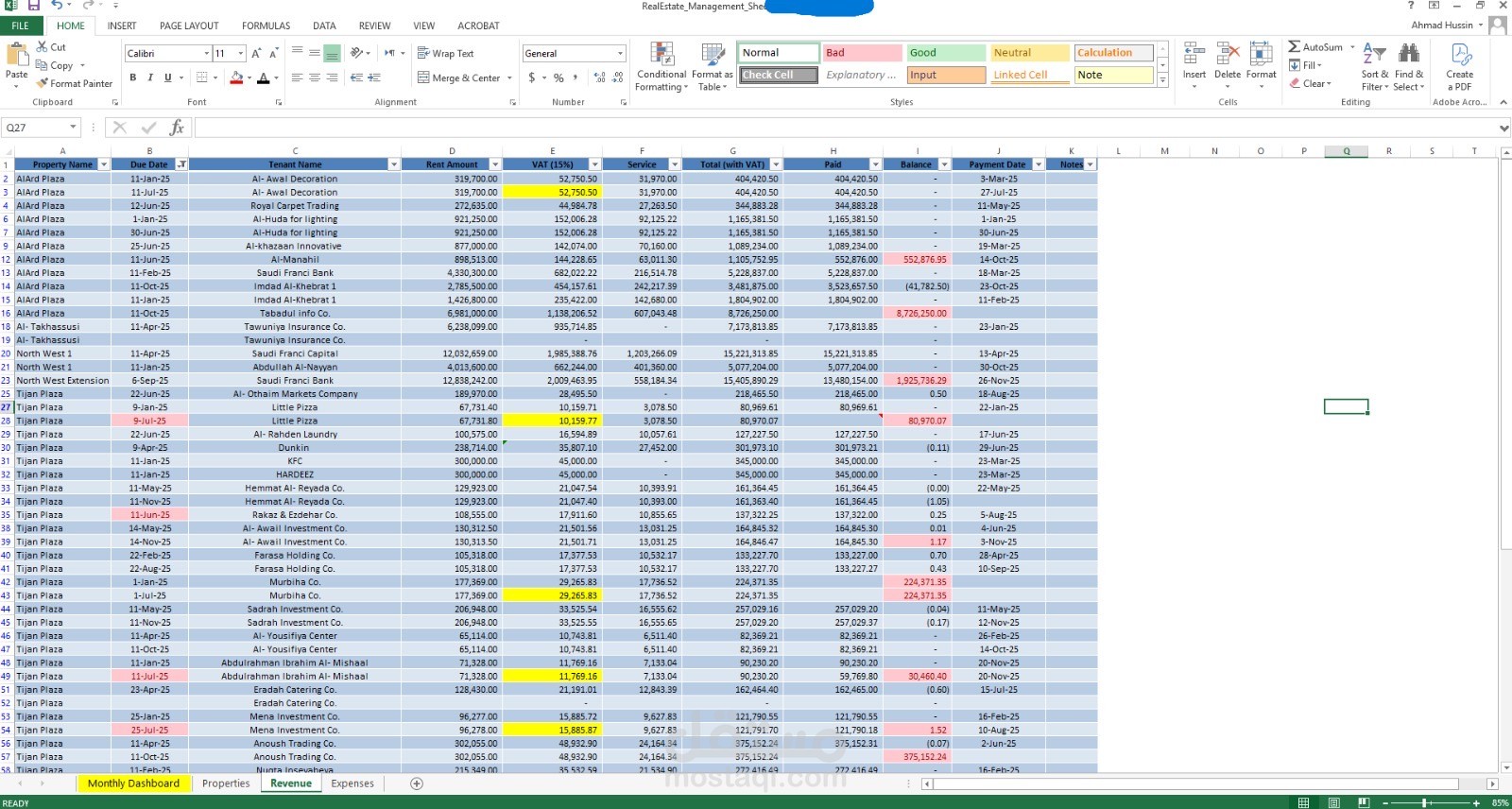1512x809 pixels.
Task: Open the Balance column filter dropdown
Action: click(x=945, y=164)
